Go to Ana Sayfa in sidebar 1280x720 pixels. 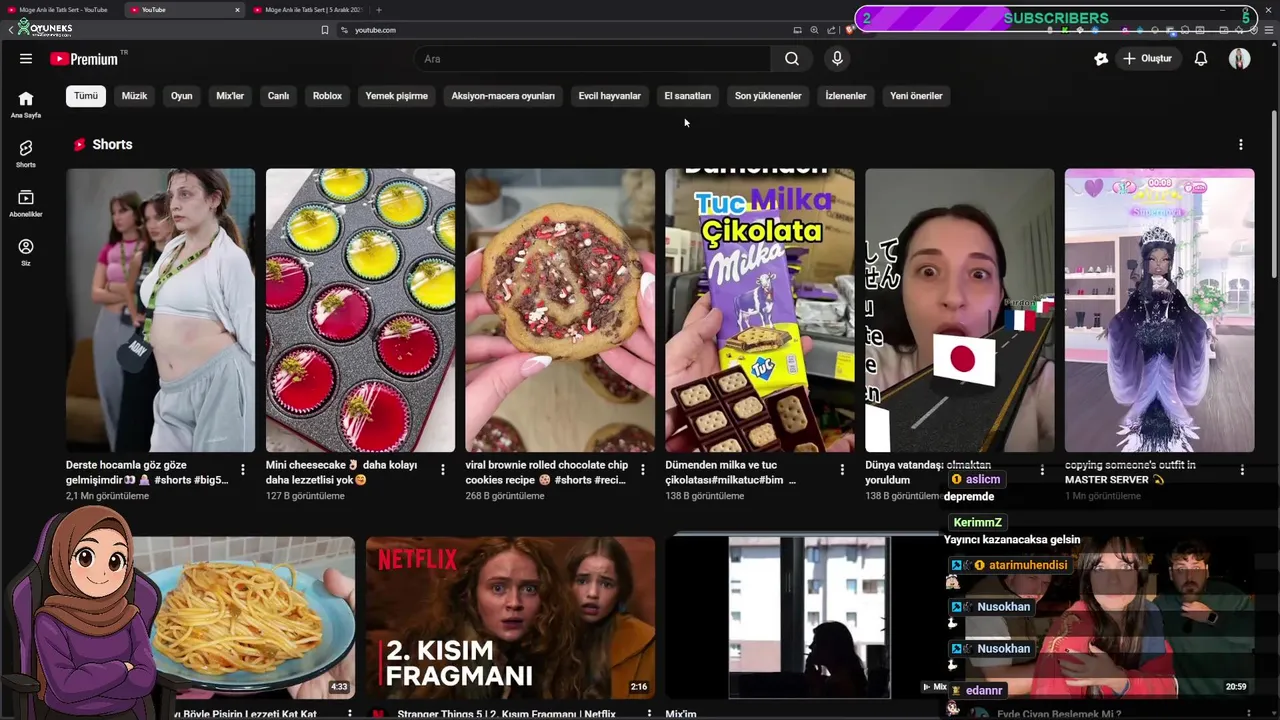(26, 104)
